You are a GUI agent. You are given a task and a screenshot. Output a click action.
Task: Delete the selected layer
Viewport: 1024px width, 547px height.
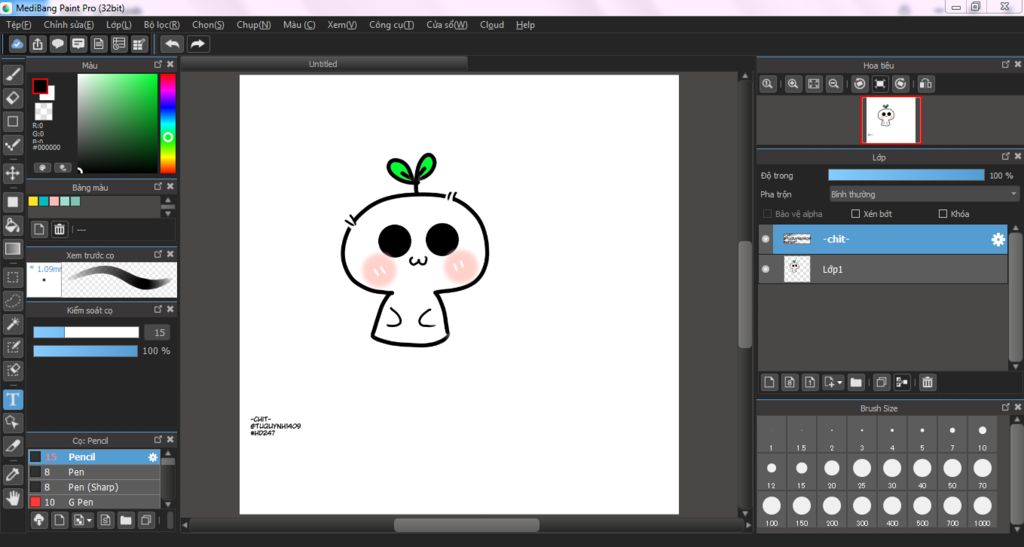click(x=927, y=383)
